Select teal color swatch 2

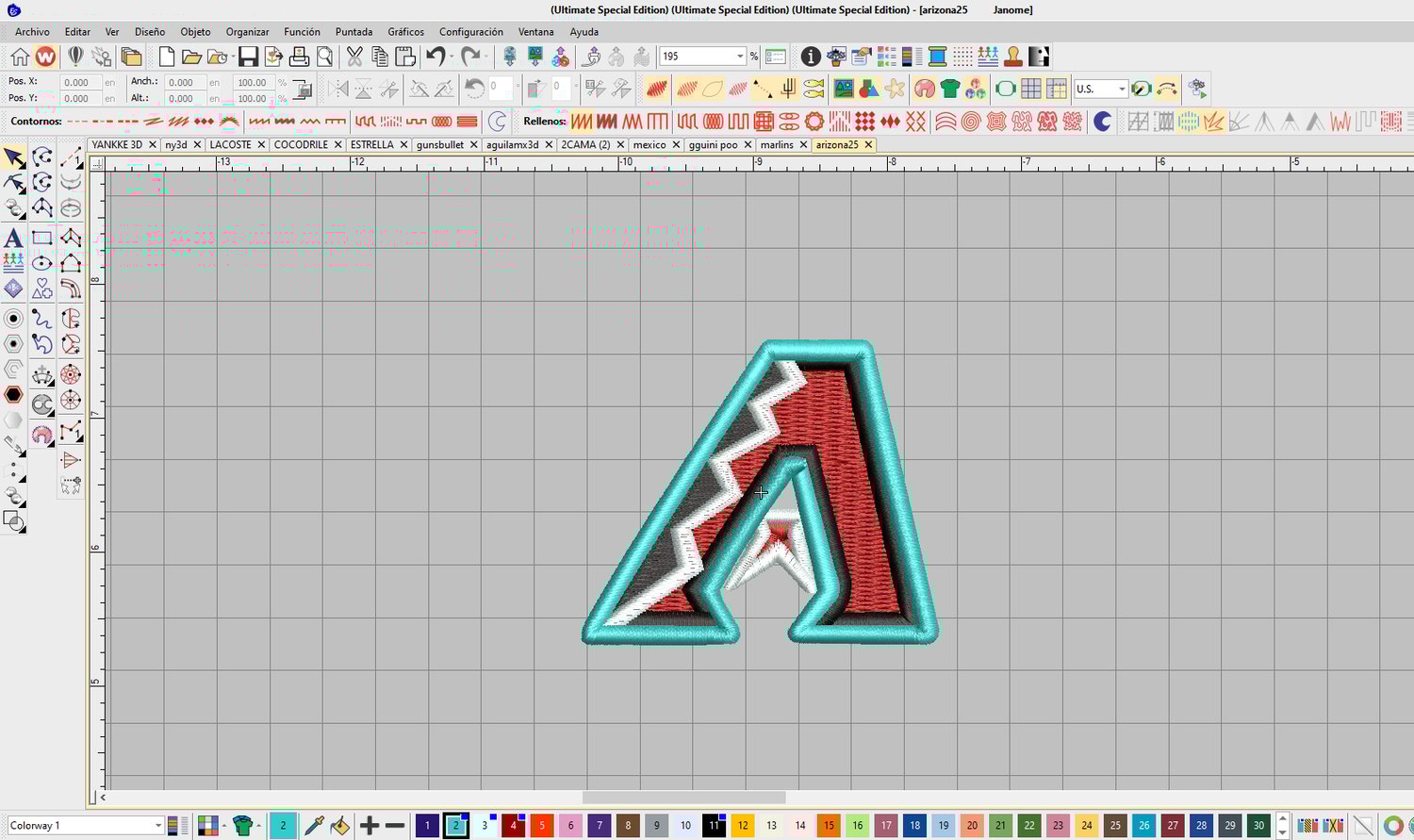pyautogui.click(x=455, y=826)
